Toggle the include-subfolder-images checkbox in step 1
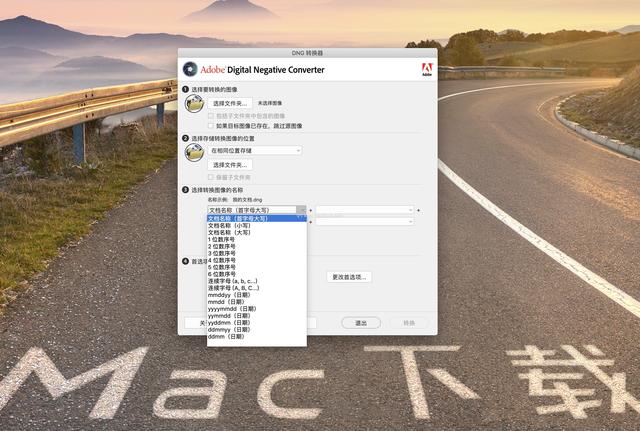Image resolution: width=640 pixels, height=431 pixels. click(211, 116)
